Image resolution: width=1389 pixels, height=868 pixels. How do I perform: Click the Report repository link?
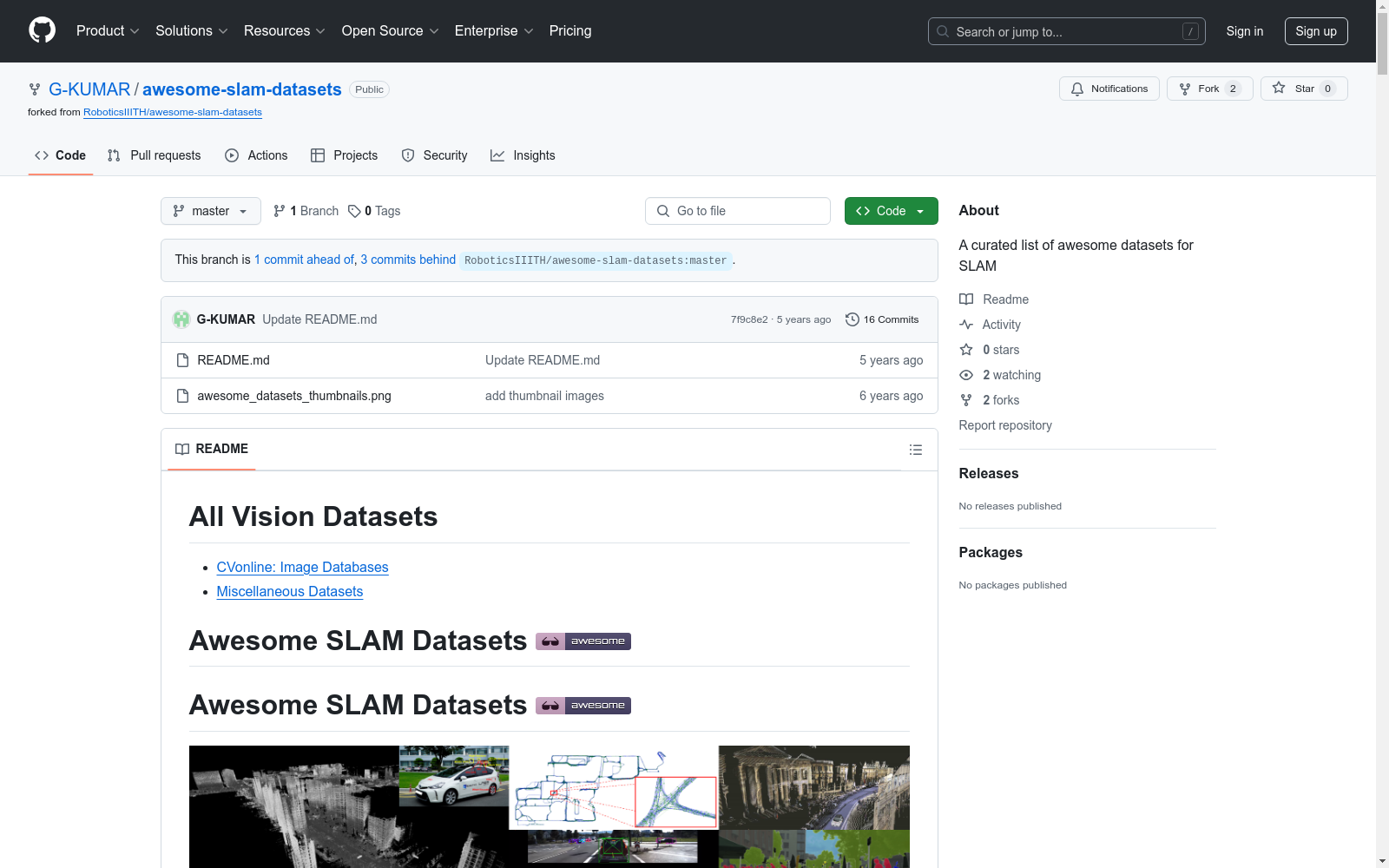click(1005, 425)
